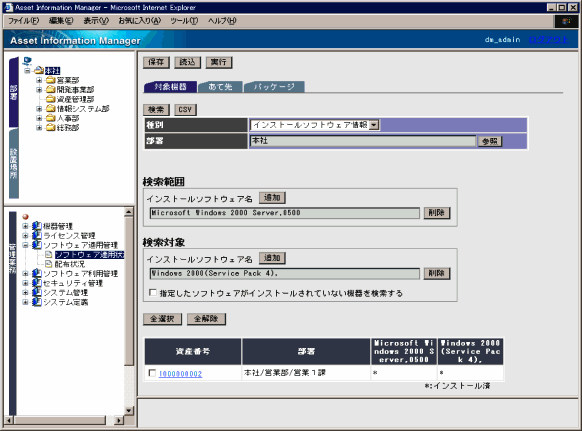582x431 pixels.
Task: Click the 保存 button
Action: point(156,62)
